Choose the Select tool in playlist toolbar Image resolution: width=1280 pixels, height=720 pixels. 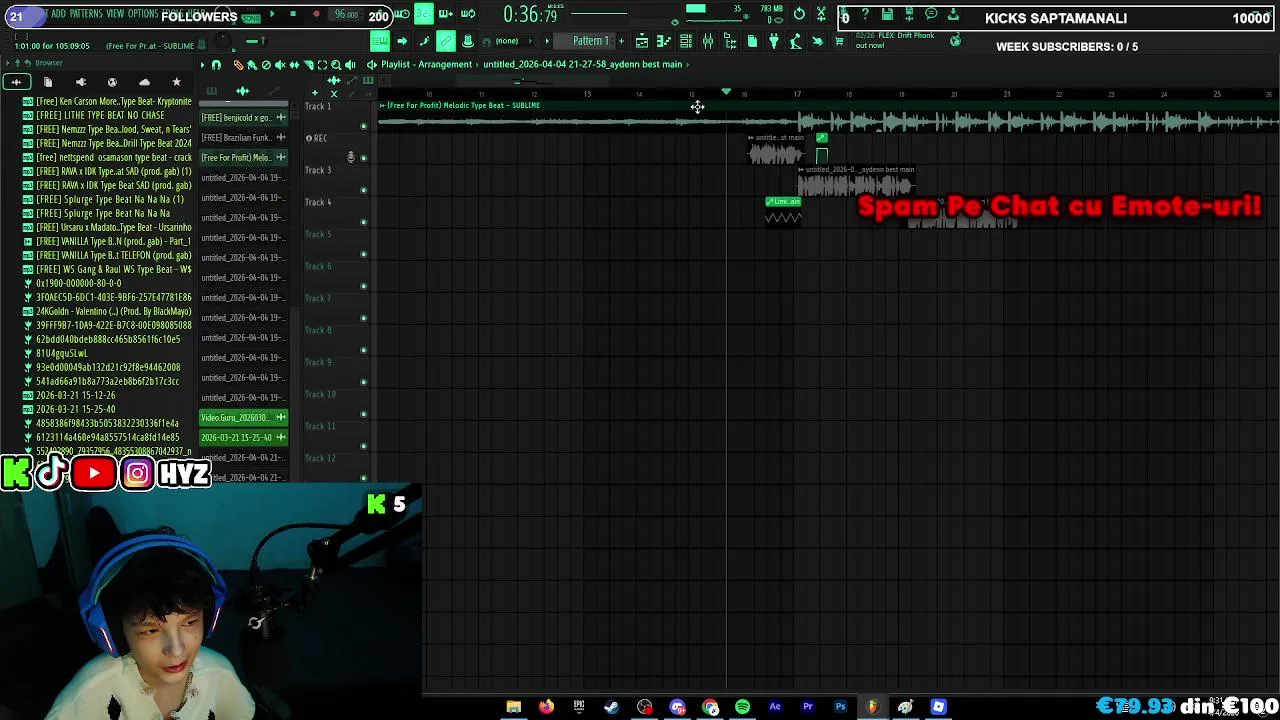coord(322,65)
